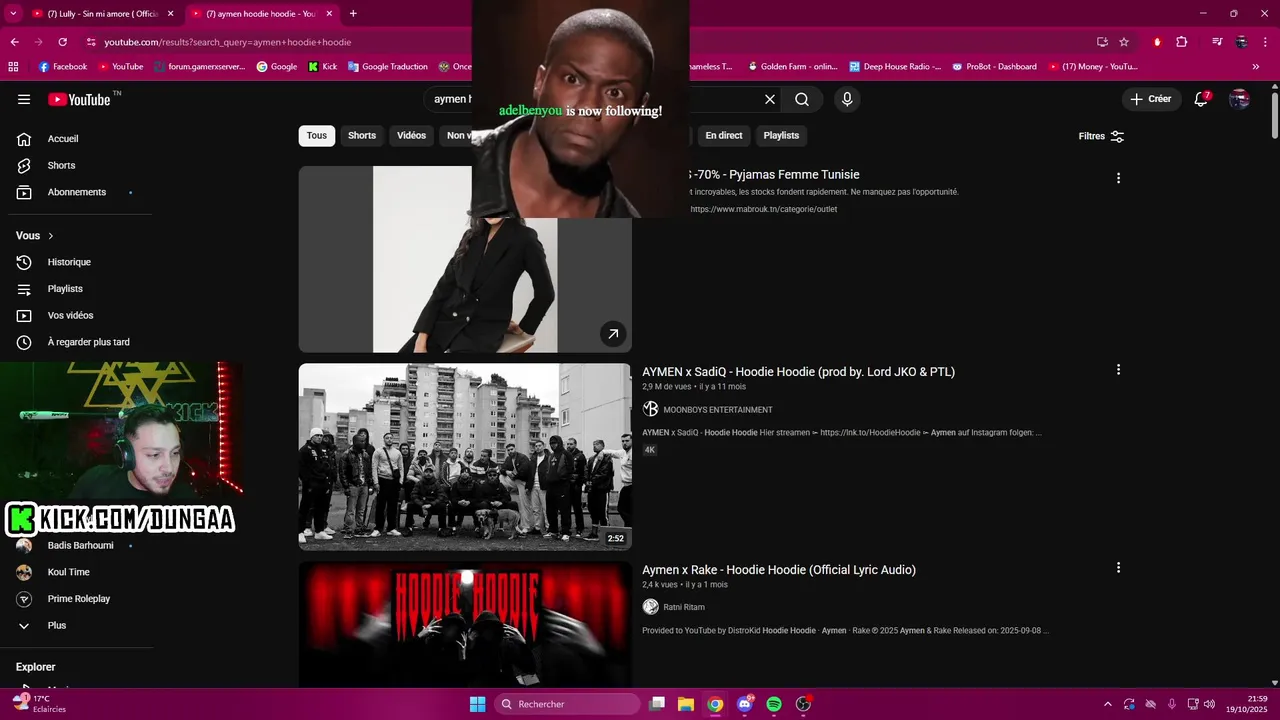Click MOONBOYS ENTERTAINMENT channel avatar
Screen dimensions: 1280x720
point(650,409)
